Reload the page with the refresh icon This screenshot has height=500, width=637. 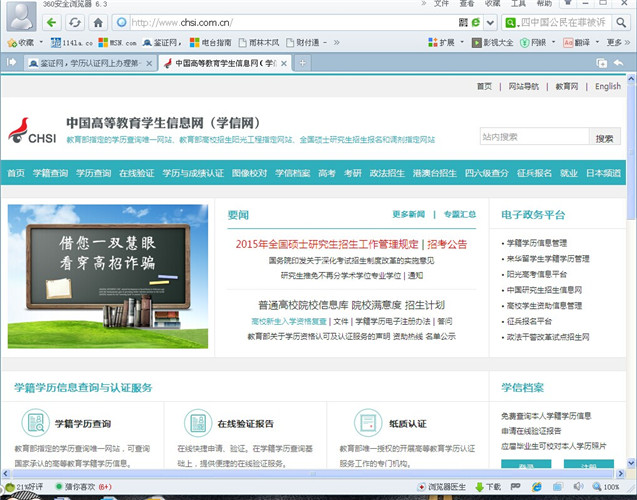pyautogui.click(x=75, y=22)
